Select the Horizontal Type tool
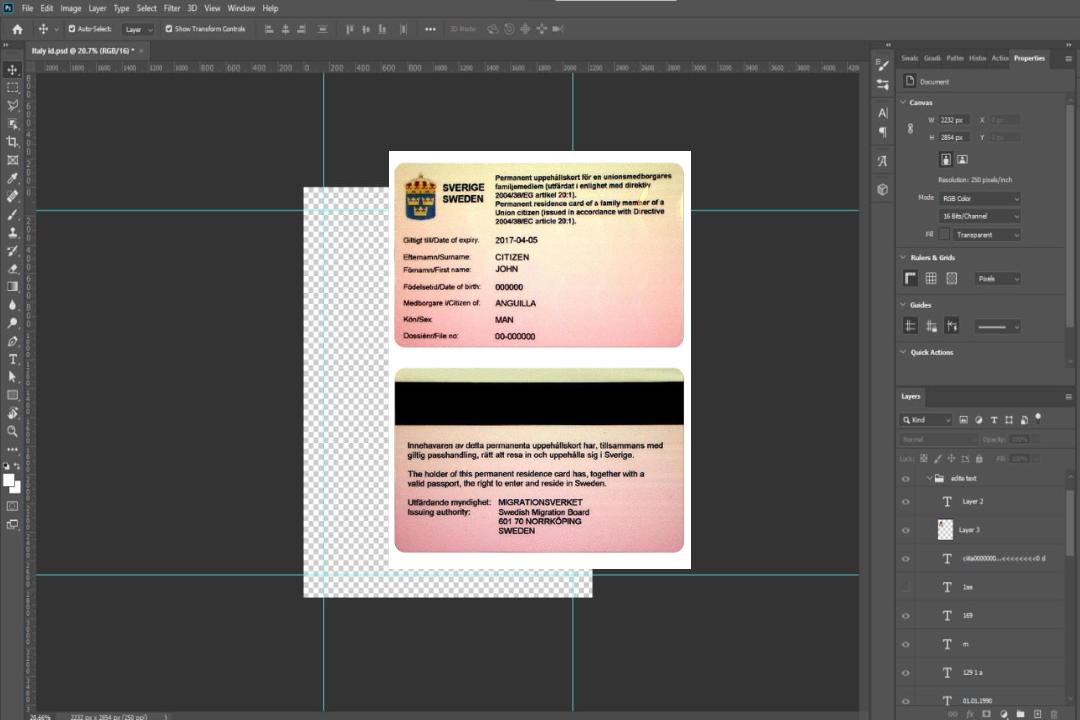Screen dimensions: 1080x720 pyautogui.click(x=12, y=359)
